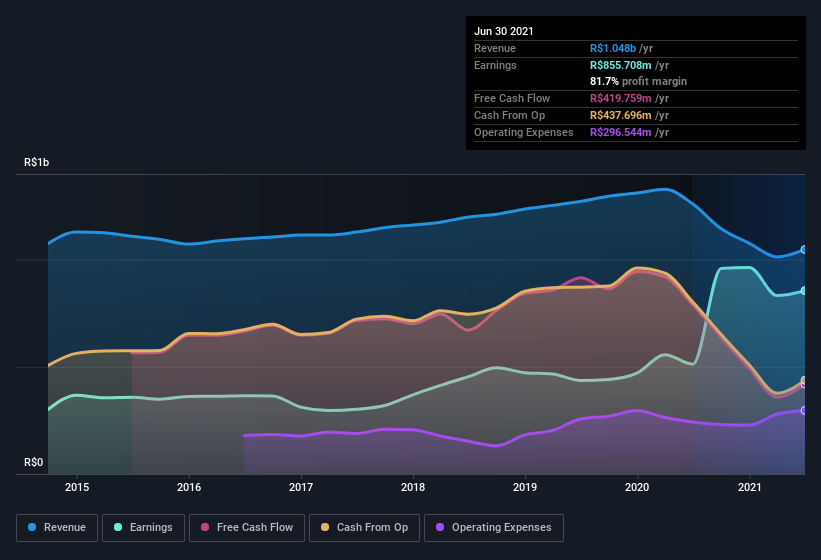Image resolution: width=821 pixels, height=560 pixels.
Task: Click the orange Cash From Op endpoint marker
Action: coord(804,381)
